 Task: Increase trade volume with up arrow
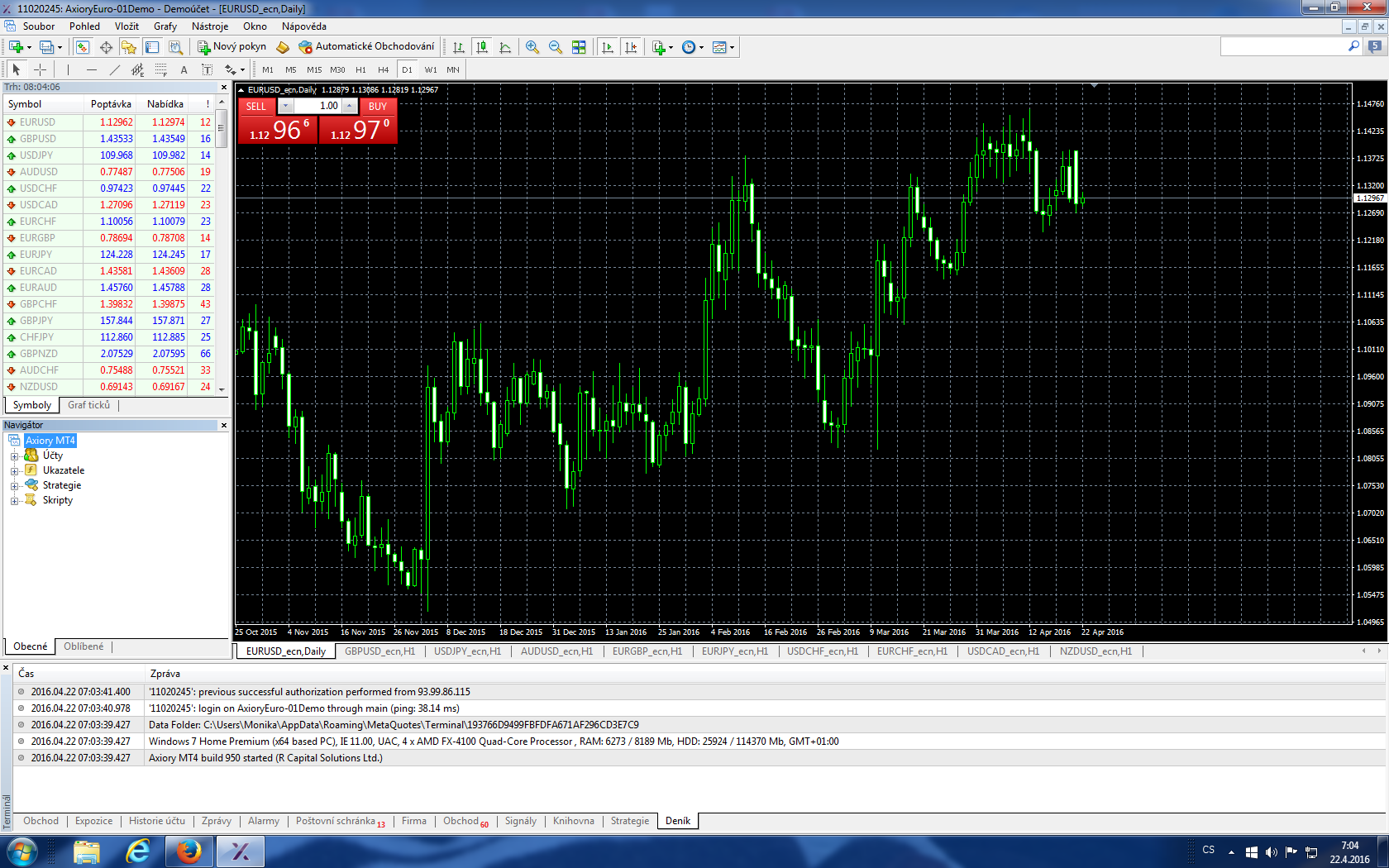(x=350, y=106)
